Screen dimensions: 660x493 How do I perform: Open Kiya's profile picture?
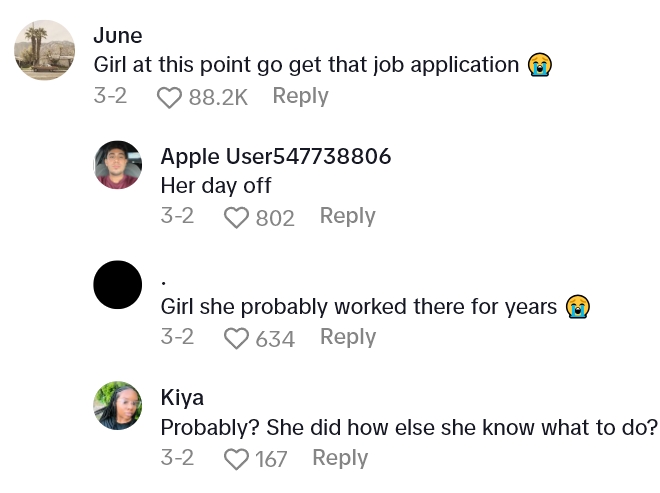118,406
